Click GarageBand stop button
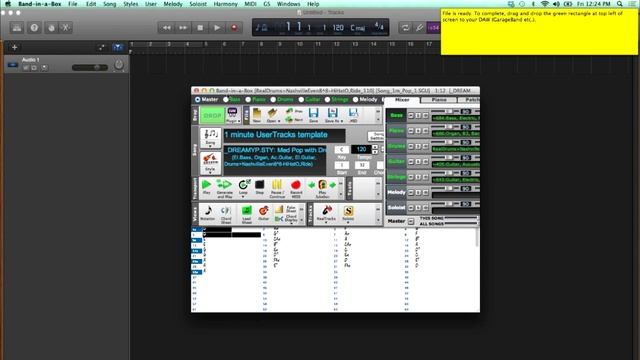 tap(200, 28)
